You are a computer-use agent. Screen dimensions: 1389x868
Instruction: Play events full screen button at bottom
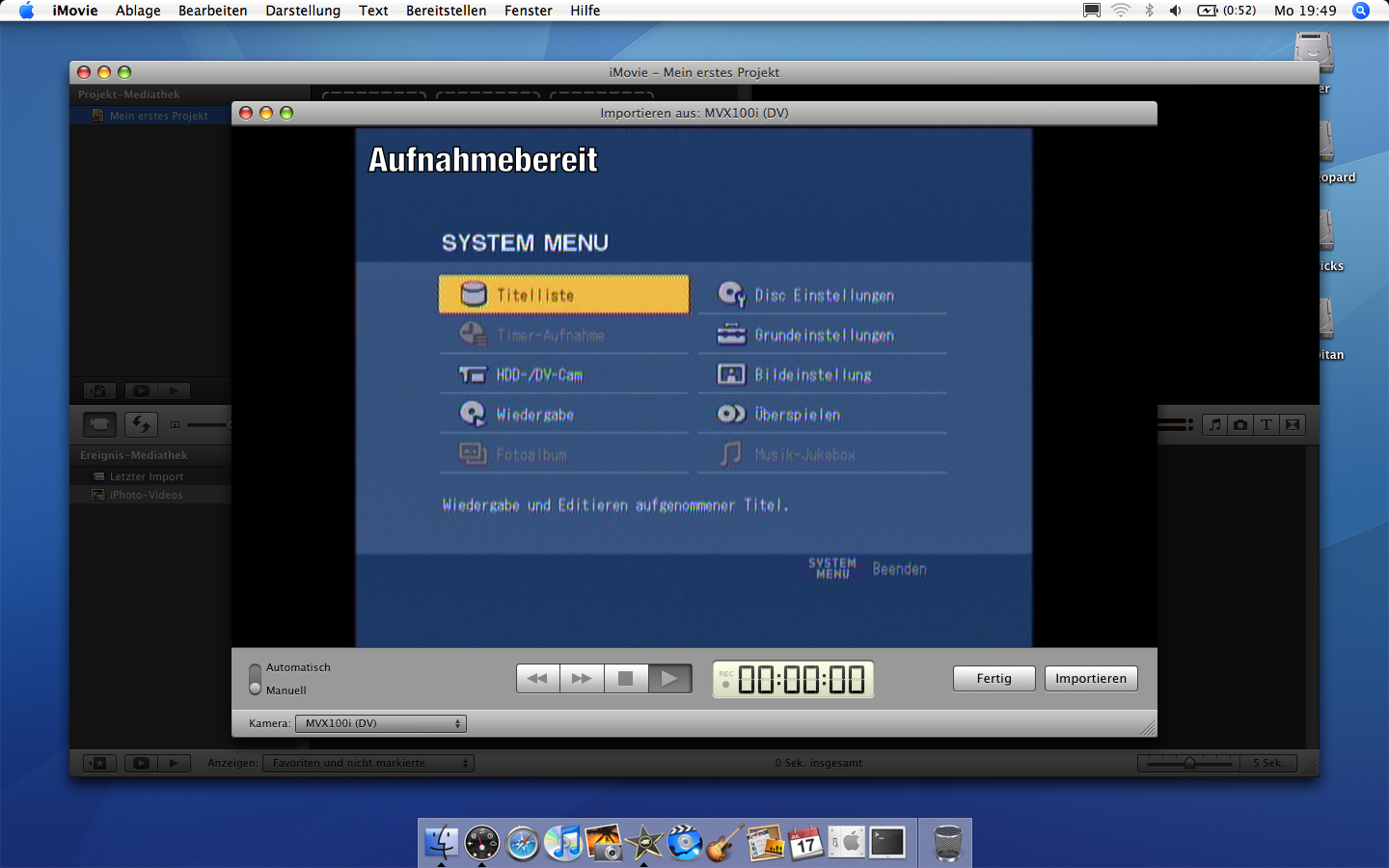(x=141, y=763)
